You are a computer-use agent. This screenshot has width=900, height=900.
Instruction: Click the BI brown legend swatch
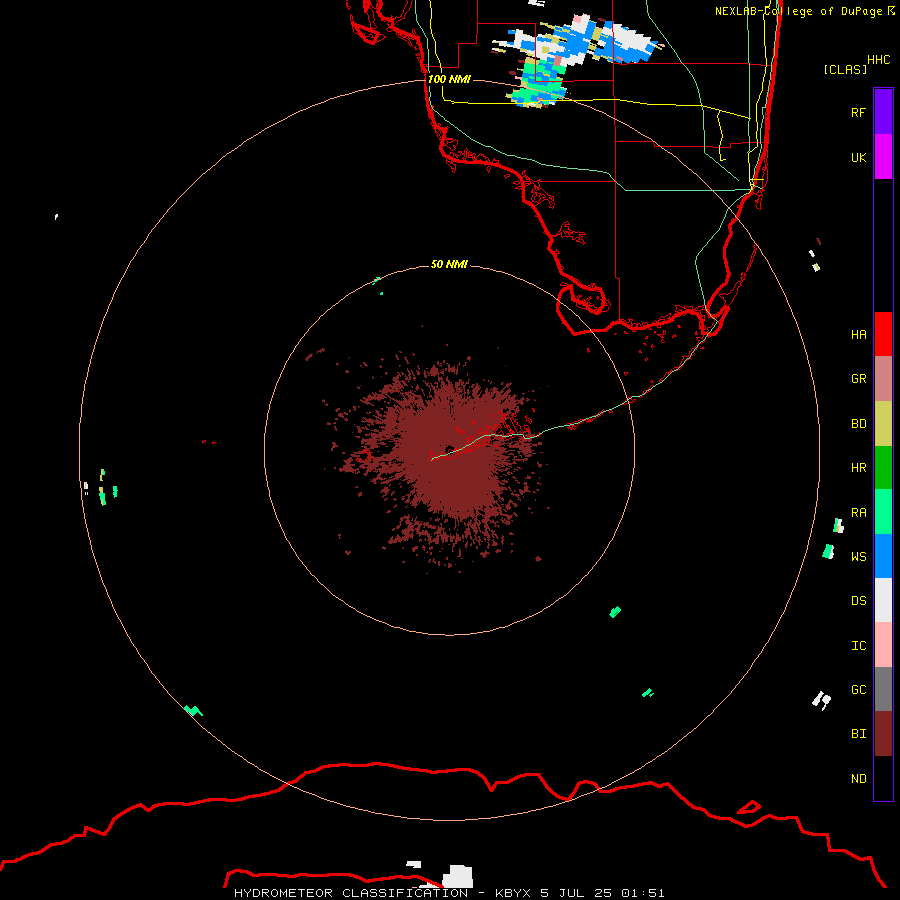click(883, 734)
